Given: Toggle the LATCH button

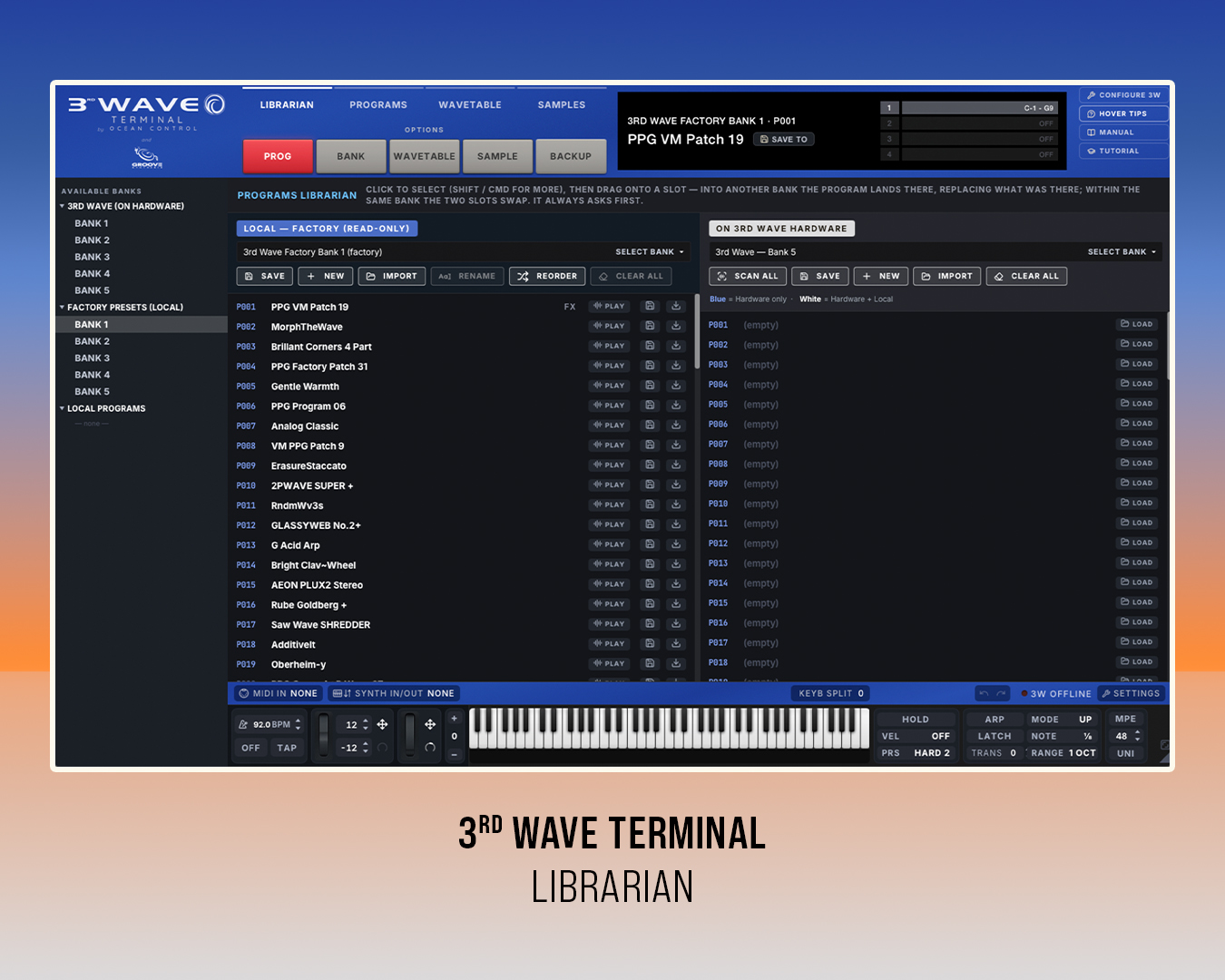Looking at the screenshot, I should coord(995,737).
